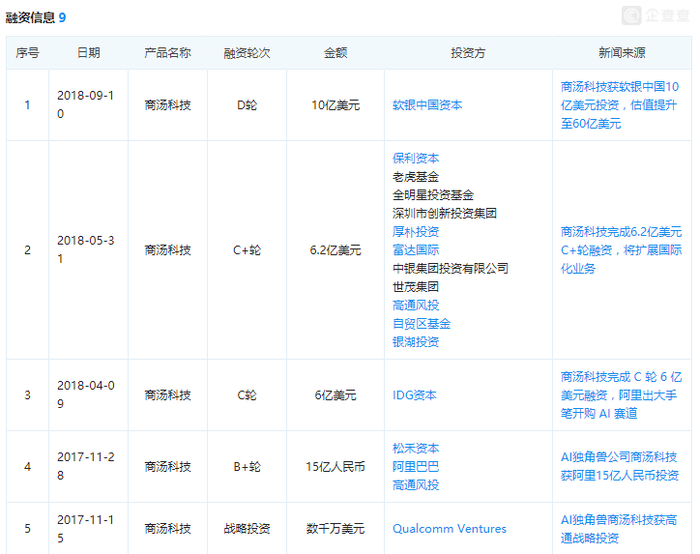The height and width of the screenshot is (554, 700).
Task: Click investor text 中银集团投资有限公司
Action: click(x=450, y=268)
